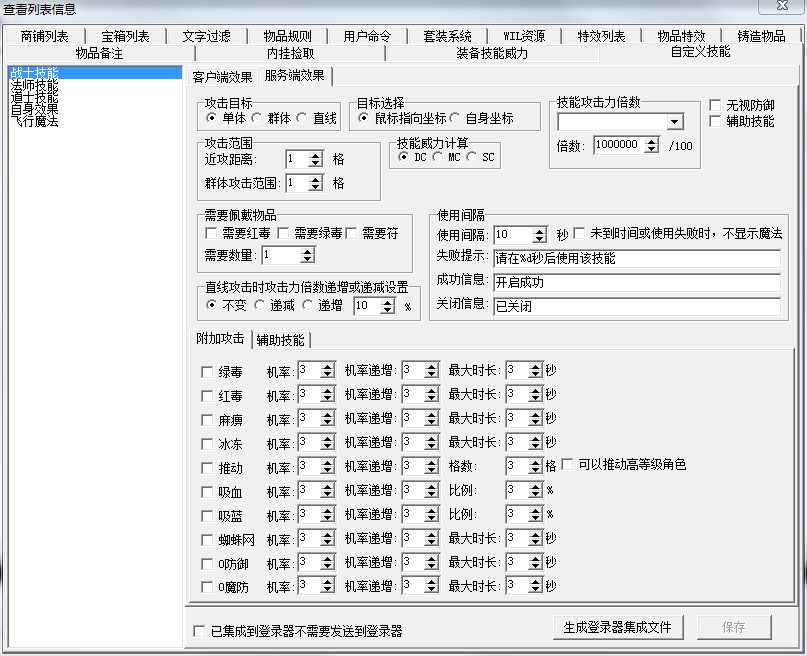807x656 pixels.
Task: Click 生成登录器集成文件 button
Action: [x=618, y=627]
